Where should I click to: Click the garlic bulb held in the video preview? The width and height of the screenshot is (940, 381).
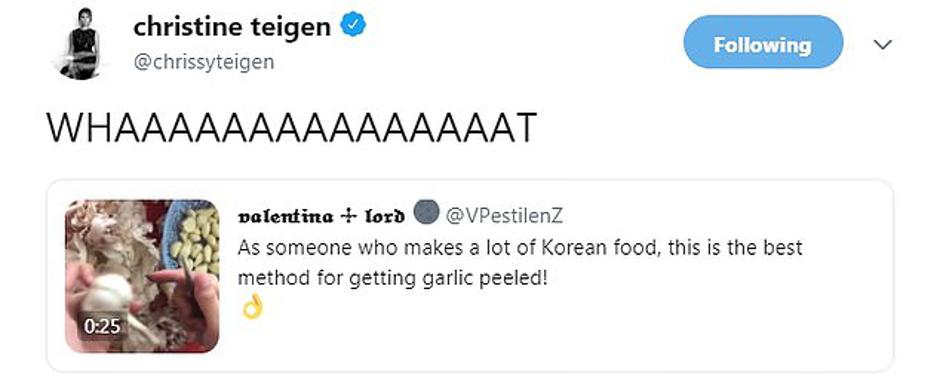(108, 292)
